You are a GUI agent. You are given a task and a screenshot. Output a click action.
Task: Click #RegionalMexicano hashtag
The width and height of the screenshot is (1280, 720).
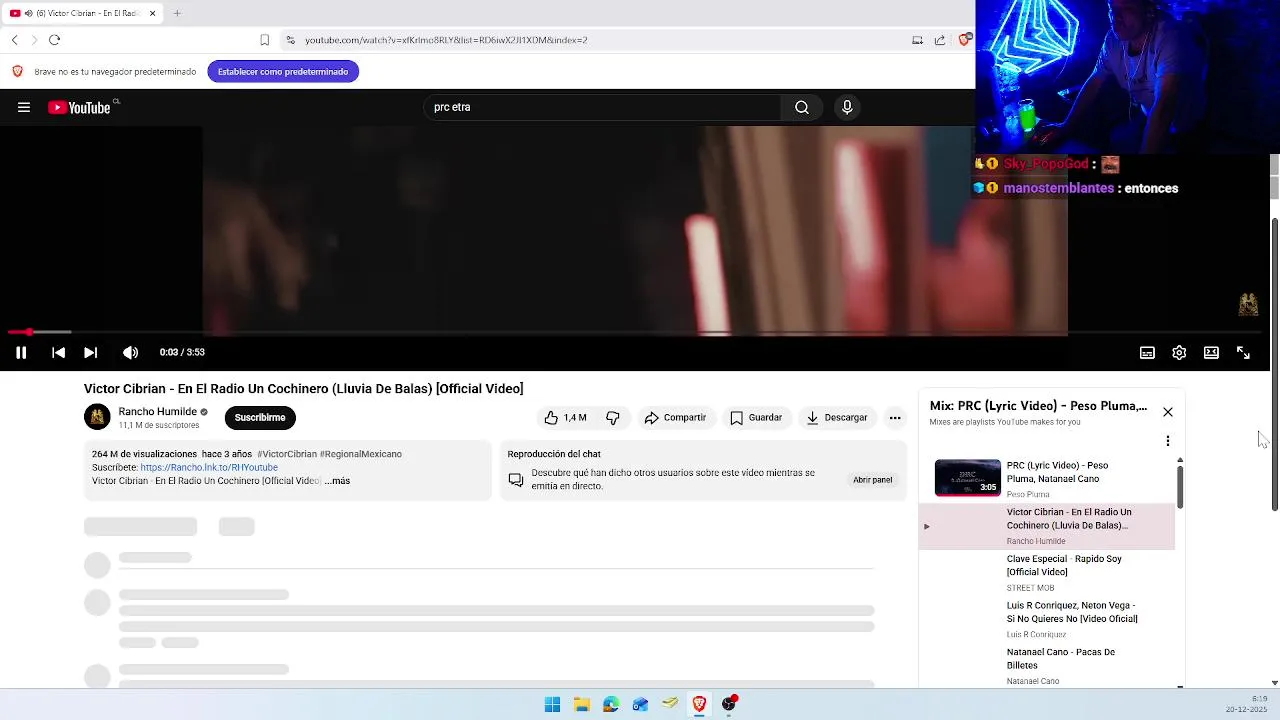pos(361,454)
